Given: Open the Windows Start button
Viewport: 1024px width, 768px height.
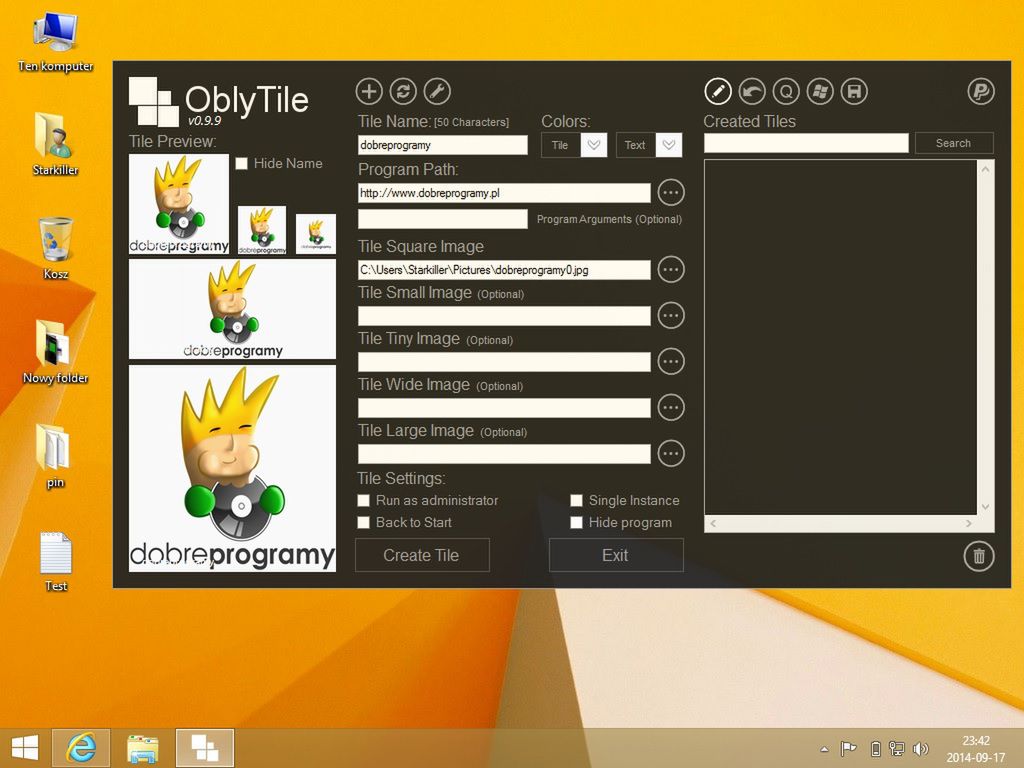Looking at the screenshot, I should click(25, 748).
